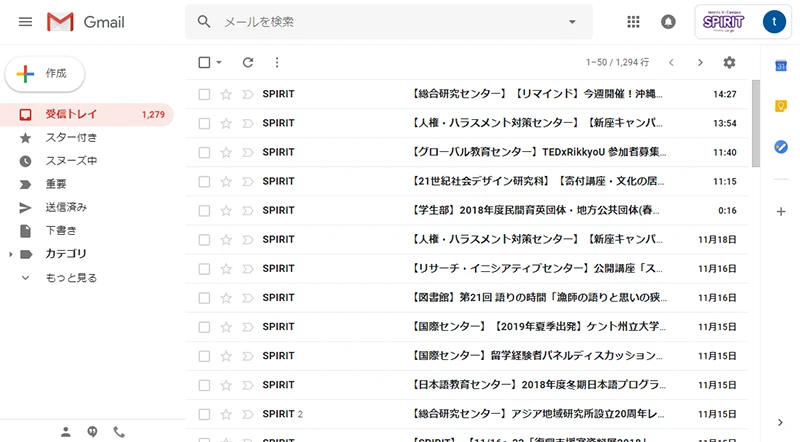Tick the checkbox of the 13:54 email

point(204,123)
